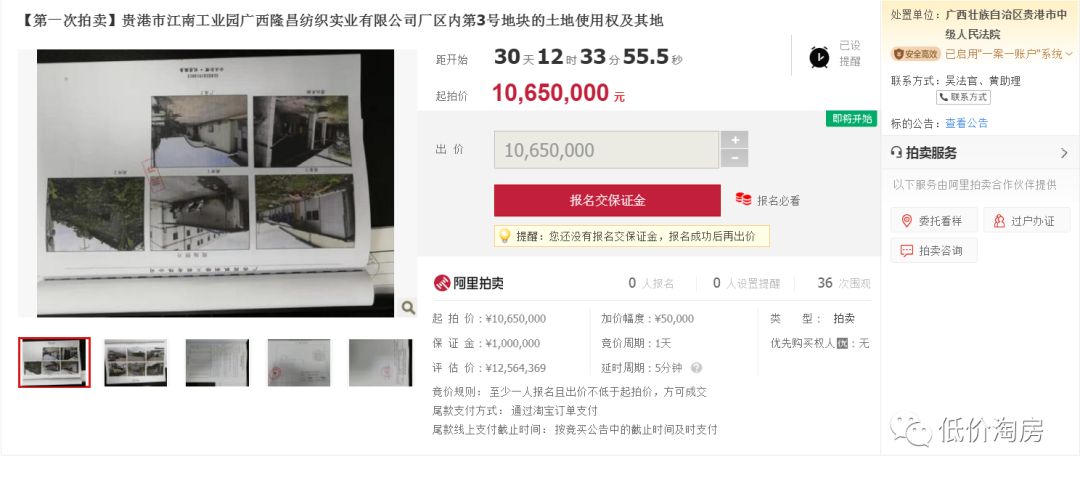Expand the 一案一账户 system dropdown
This screenshot has height=478, width=1080.
pyautogui.click(x=1068, y=54)
